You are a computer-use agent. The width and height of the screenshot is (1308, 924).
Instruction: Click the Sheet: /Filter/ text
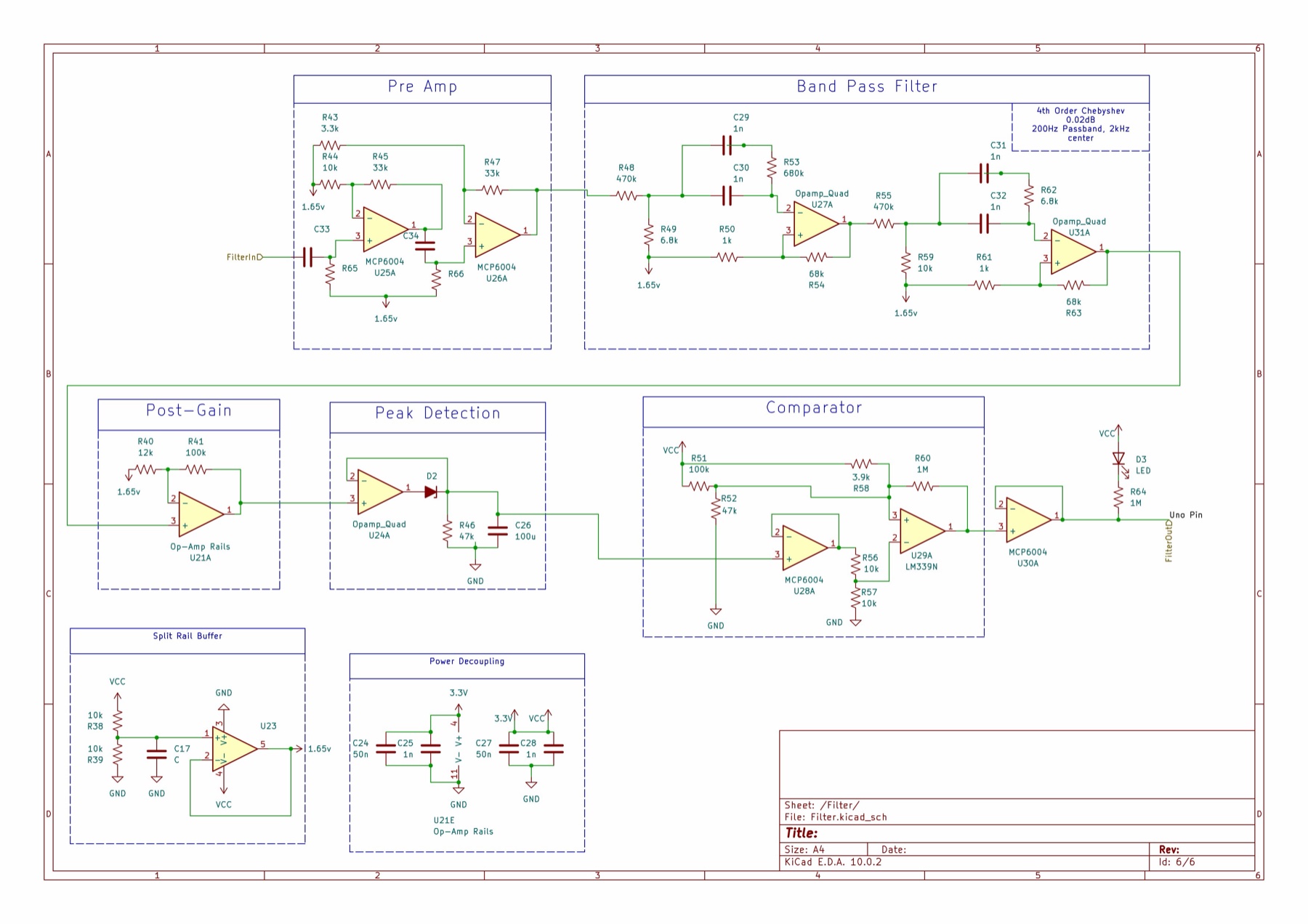pos(822,805)
